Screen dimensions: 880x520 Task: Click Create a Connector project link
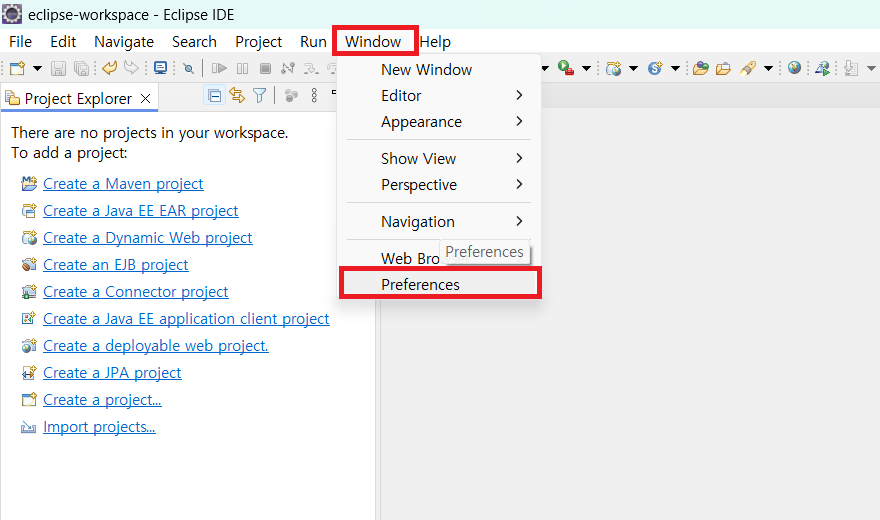[x=135, y=292]
